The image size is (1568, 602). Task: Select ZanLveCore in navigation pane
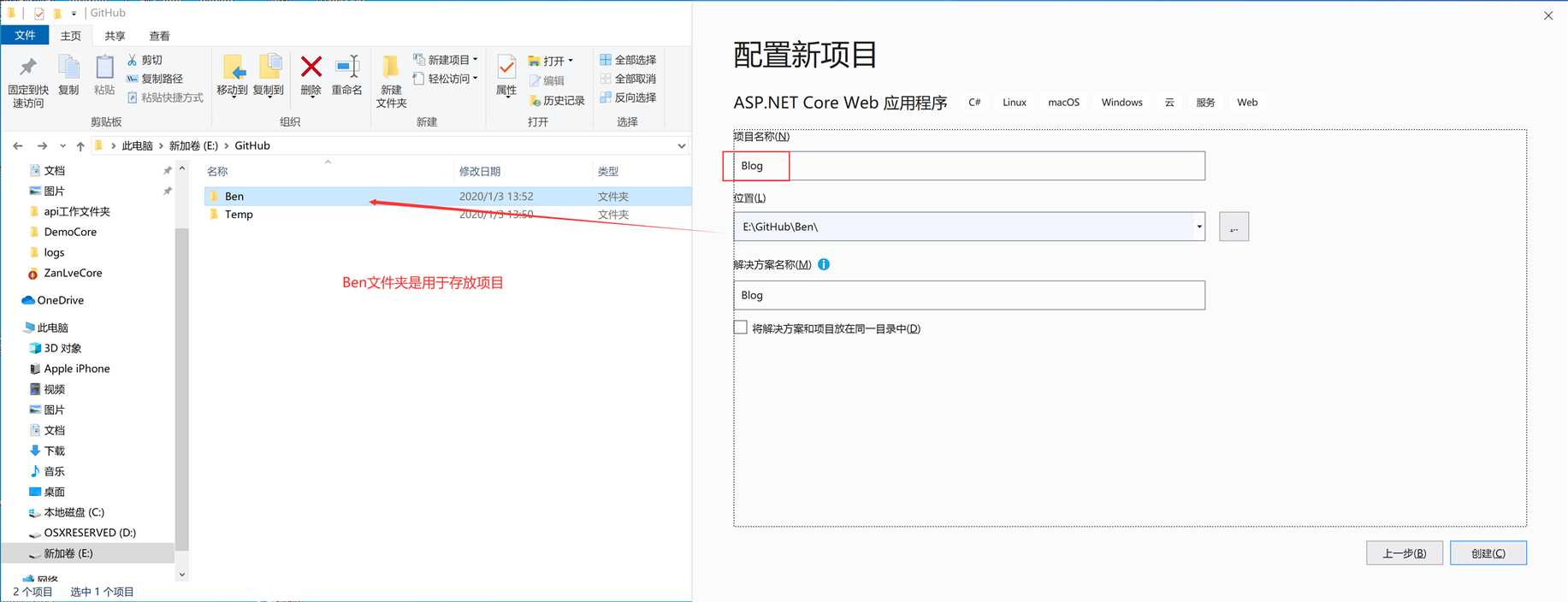[73, 273]
